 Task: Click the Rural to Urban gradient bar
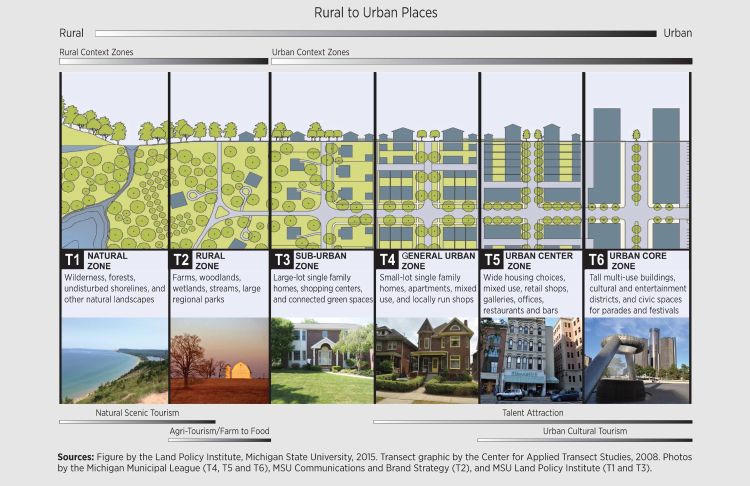tap(375, 33)
